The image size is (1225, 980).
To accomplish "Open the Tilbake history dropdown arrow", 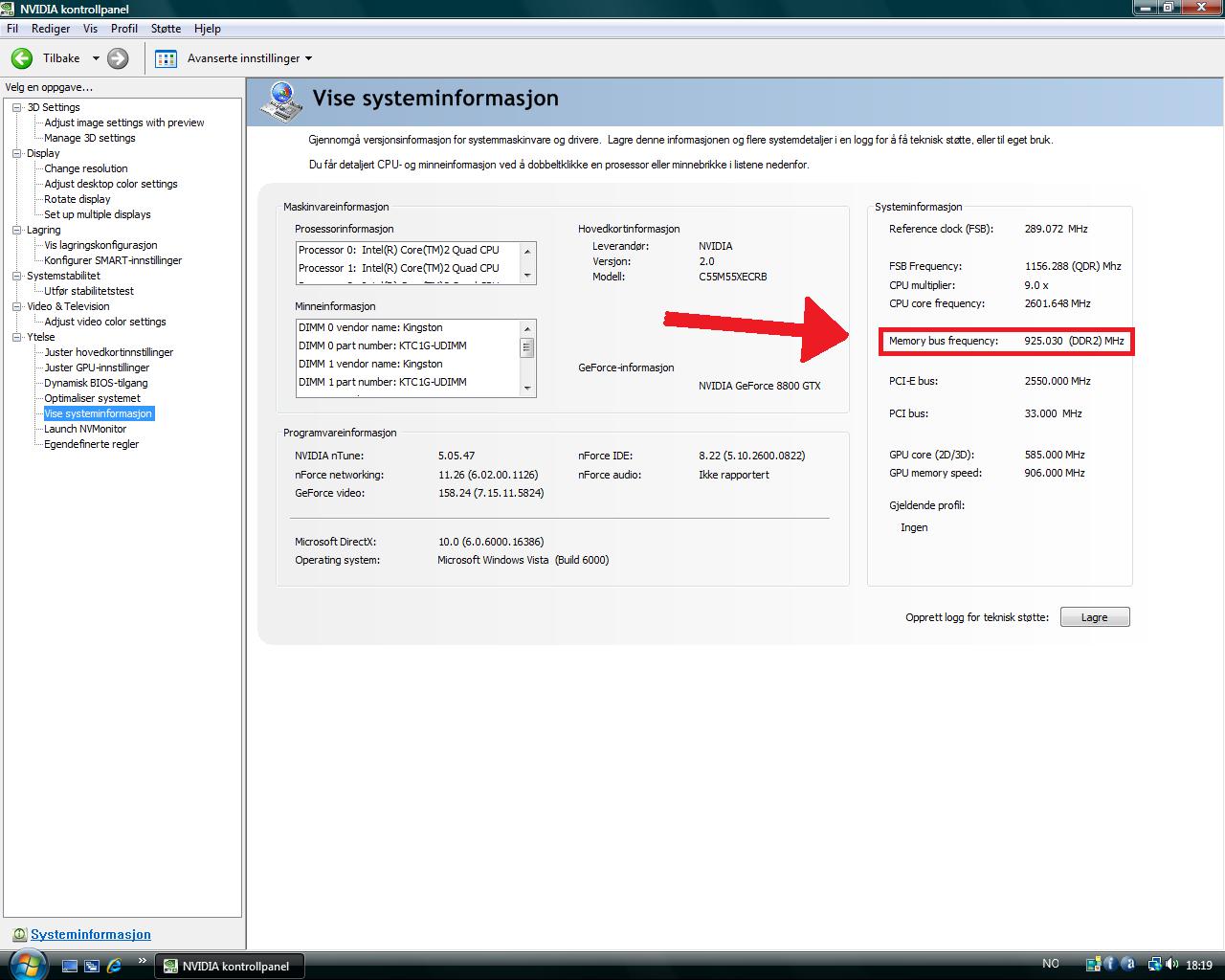I will coord(96,58).
